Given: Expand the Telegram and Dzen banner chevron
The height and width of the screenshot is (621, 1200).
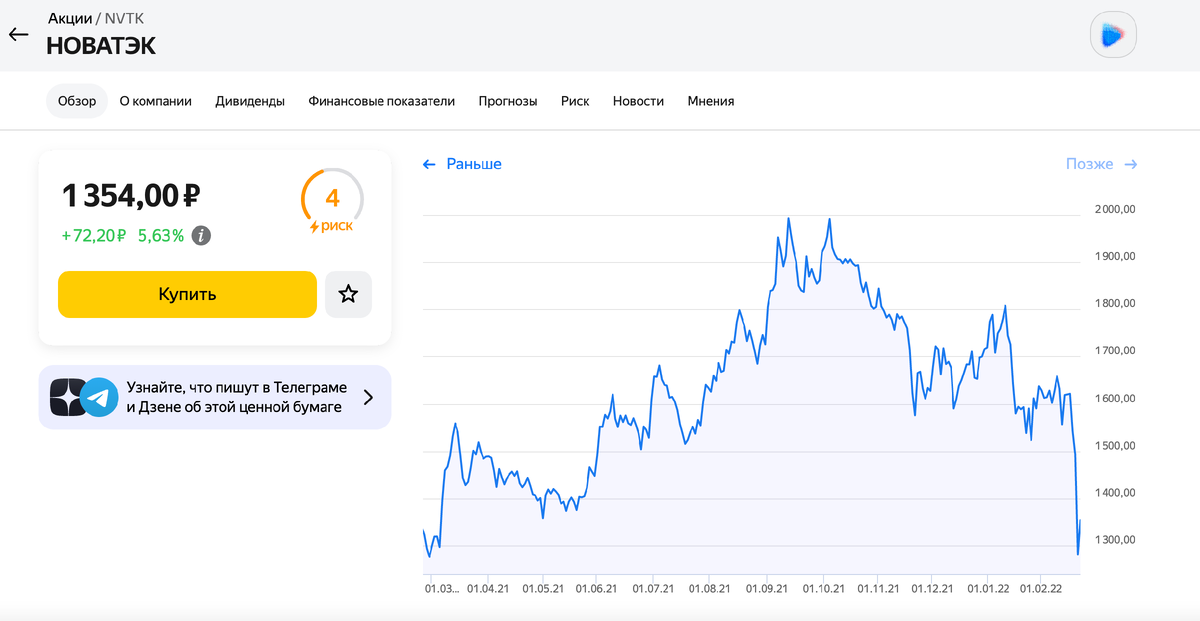Looking at the screenshot, I should 368,397.
